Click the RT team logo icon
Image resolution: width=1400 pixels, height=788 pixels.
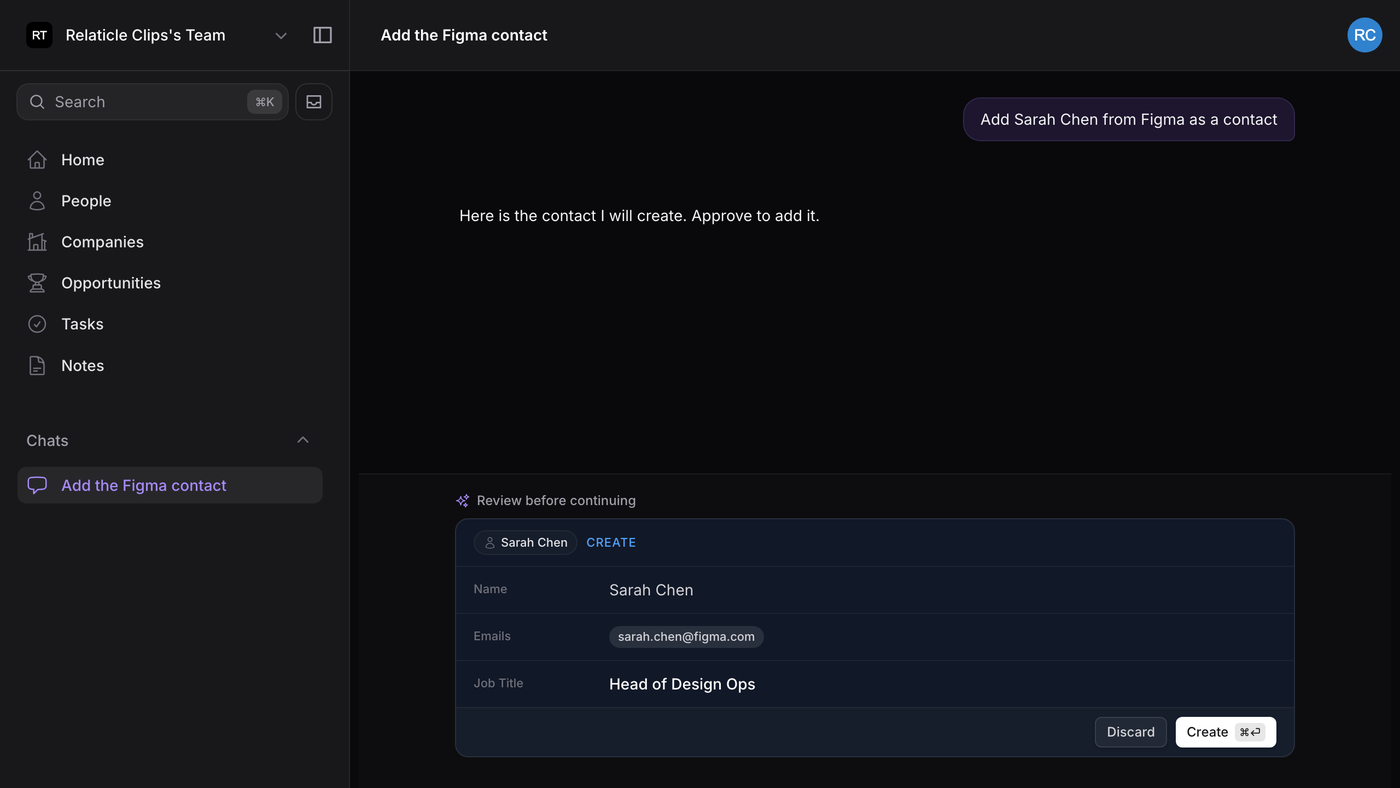point(39,35)
